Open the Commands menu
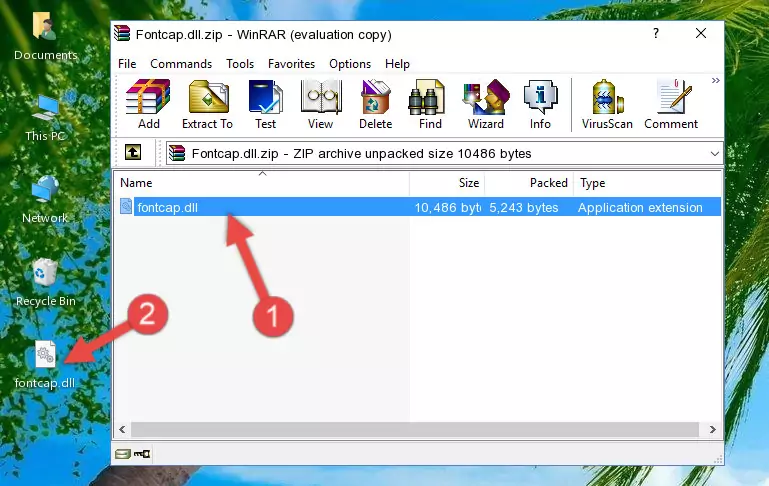769x486 pixels. (x=181, y=64)
